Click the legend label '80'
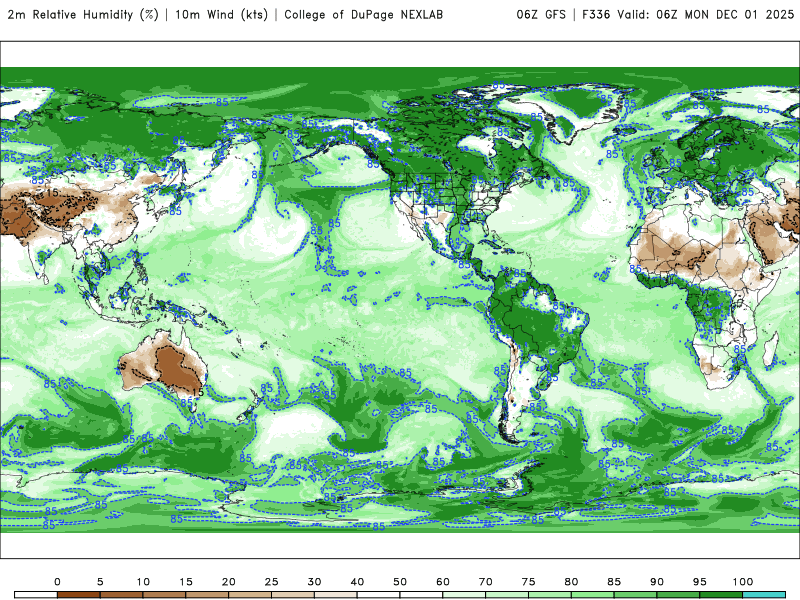The height and width of the screenshot is (600, 800). point(571,582)
